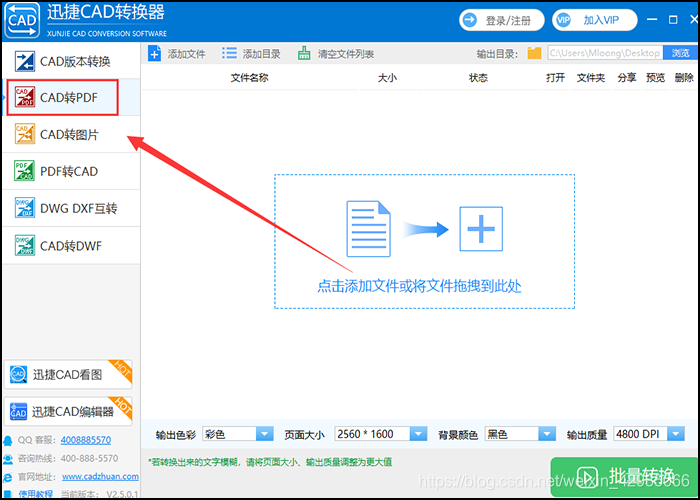700x500 pixels.
Task: Click the green broom clear icon
Action: coord(304,54)
